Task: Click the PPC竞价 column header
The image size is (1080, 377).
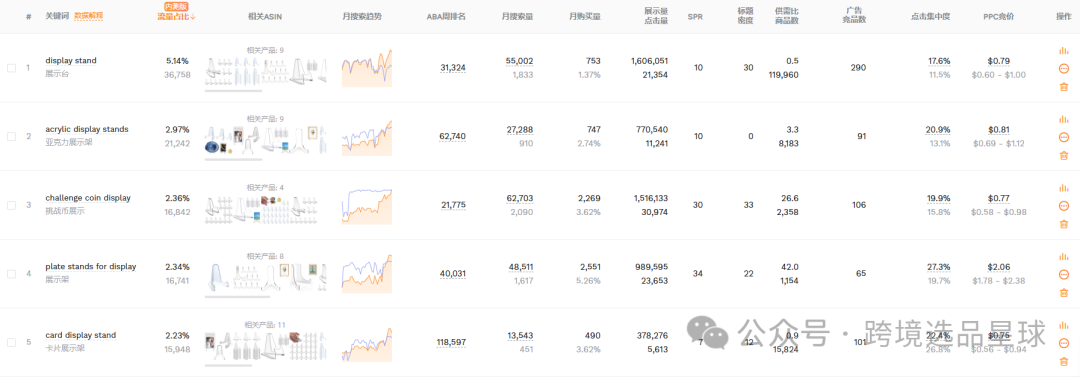Action: pos(999,17)
